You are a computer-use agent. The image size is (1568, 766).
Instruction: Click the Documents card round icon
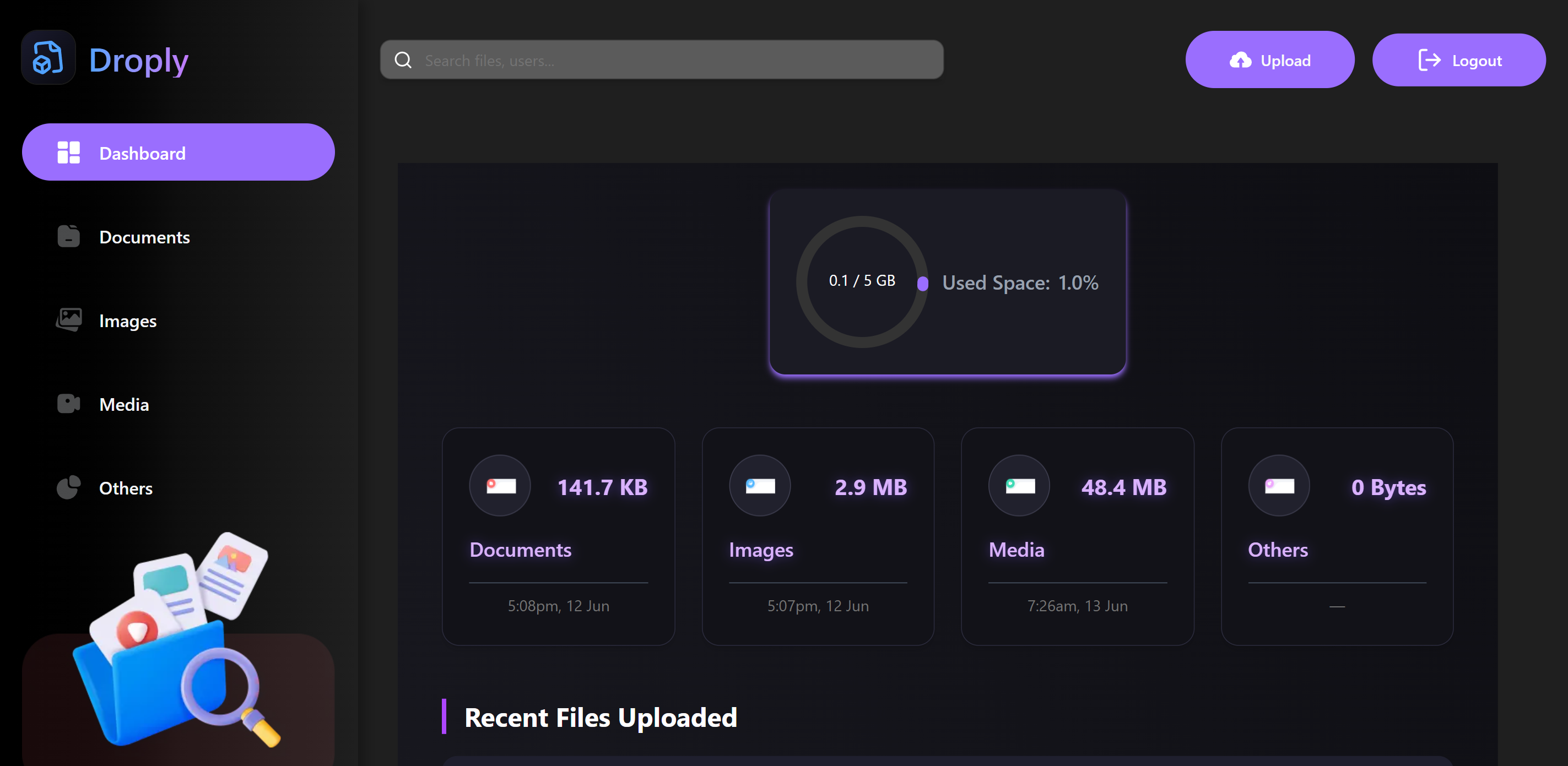(500, 486)
